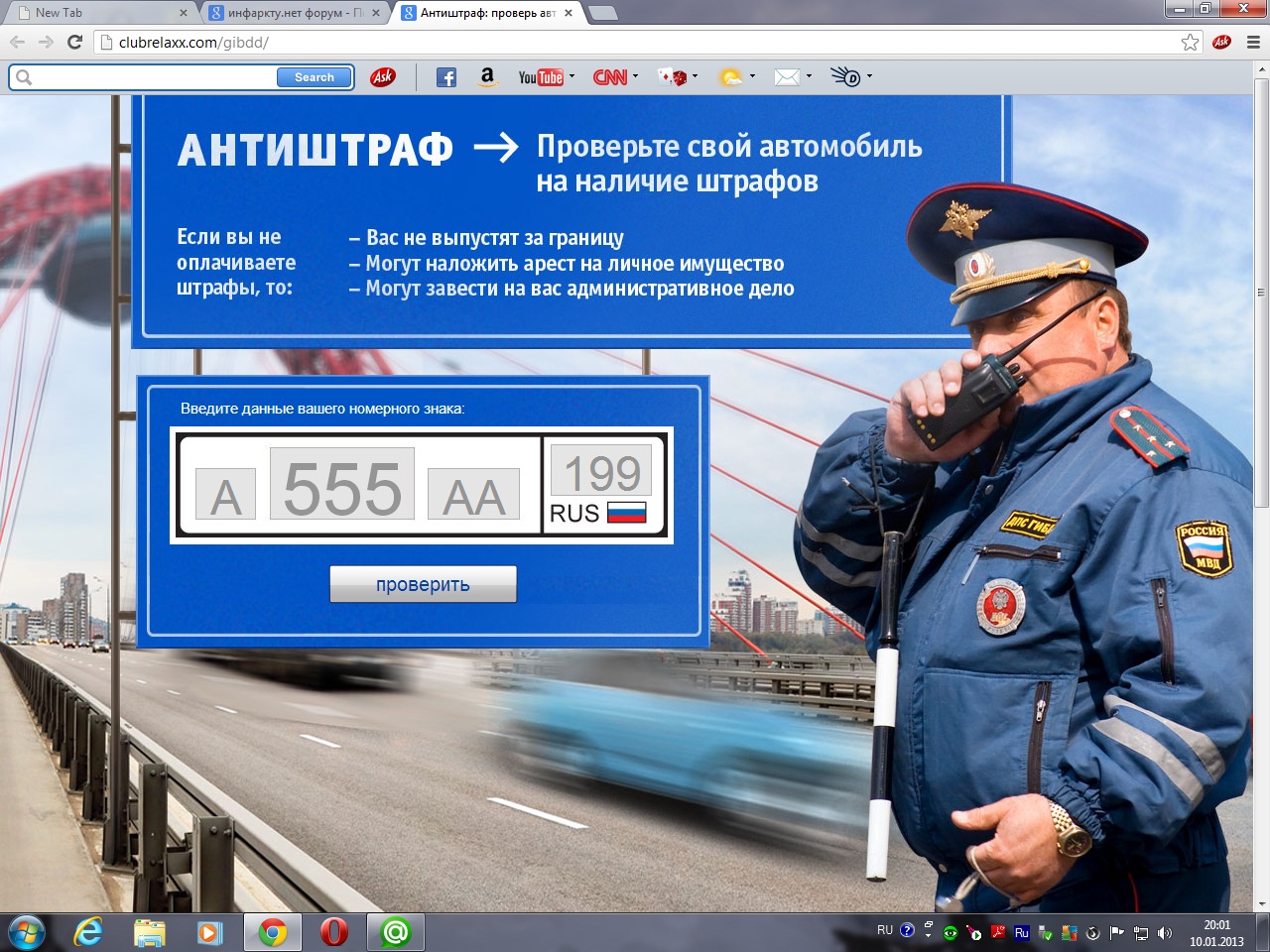
Task: Click the blue Search button in toolbar
Action: click(x=314, y=77)
